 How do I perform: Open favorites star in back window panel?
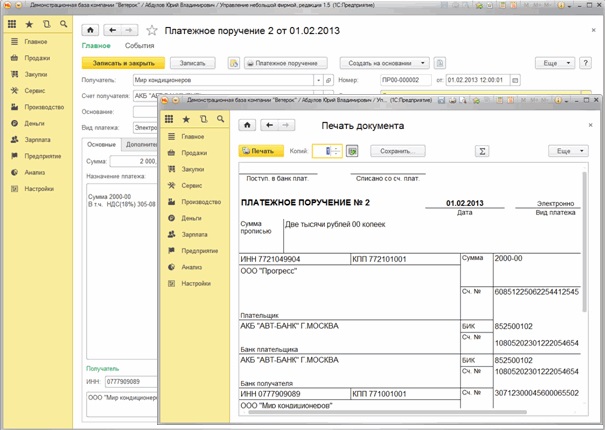(x=29, y=24)
